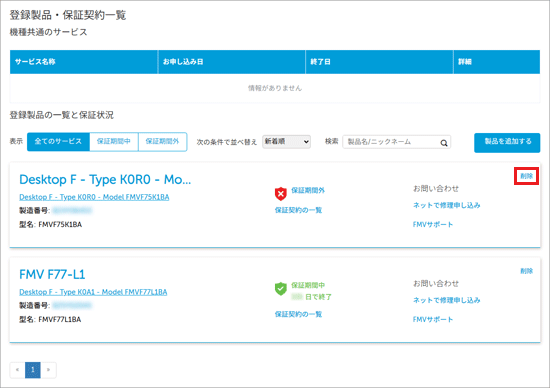Open the Desktop F - Type K0R0 title
550x388 pixels.
(x=105, y=179)
